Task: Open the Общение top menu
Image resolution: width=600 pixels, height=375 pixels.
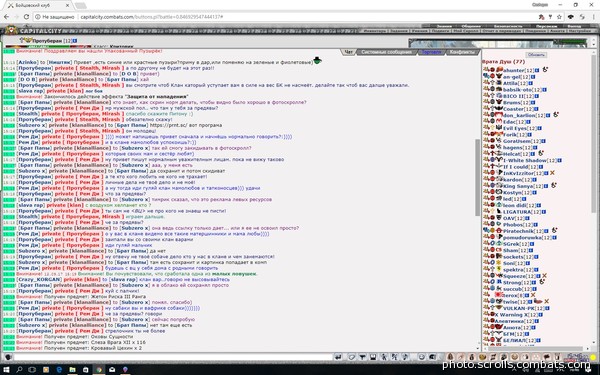Action: pos(471,26)
